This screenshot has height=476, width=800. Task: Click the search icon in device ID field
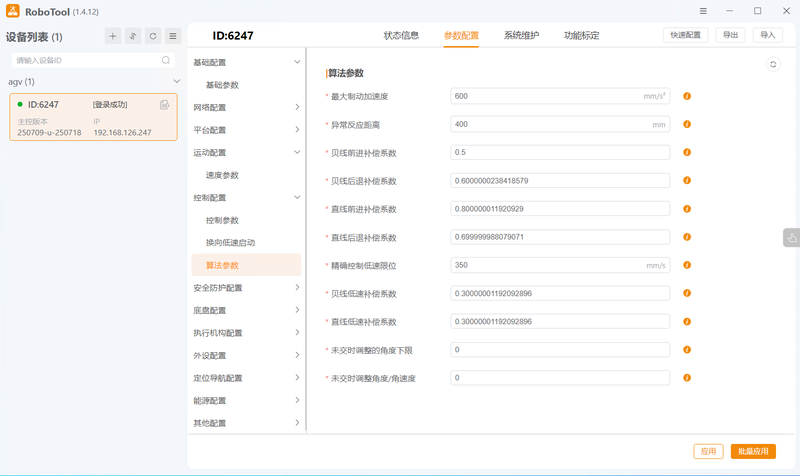tap(166, 60)
